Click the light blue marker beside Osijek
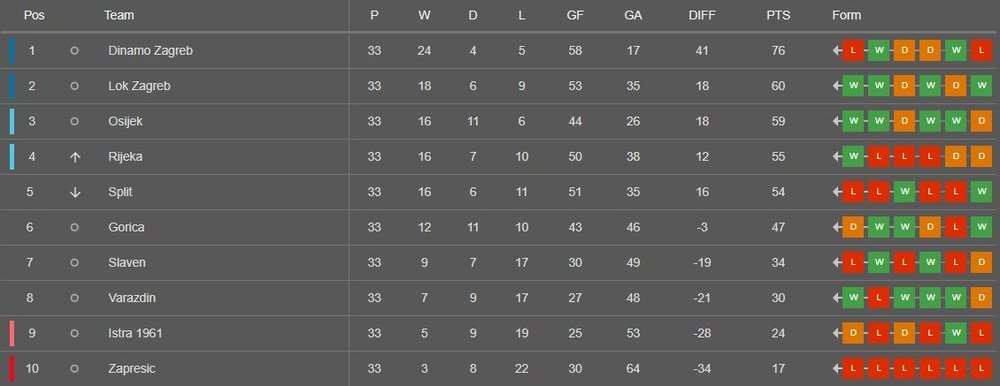The image size is (1000, 386). pyautogui.click(x=12, y=121)
